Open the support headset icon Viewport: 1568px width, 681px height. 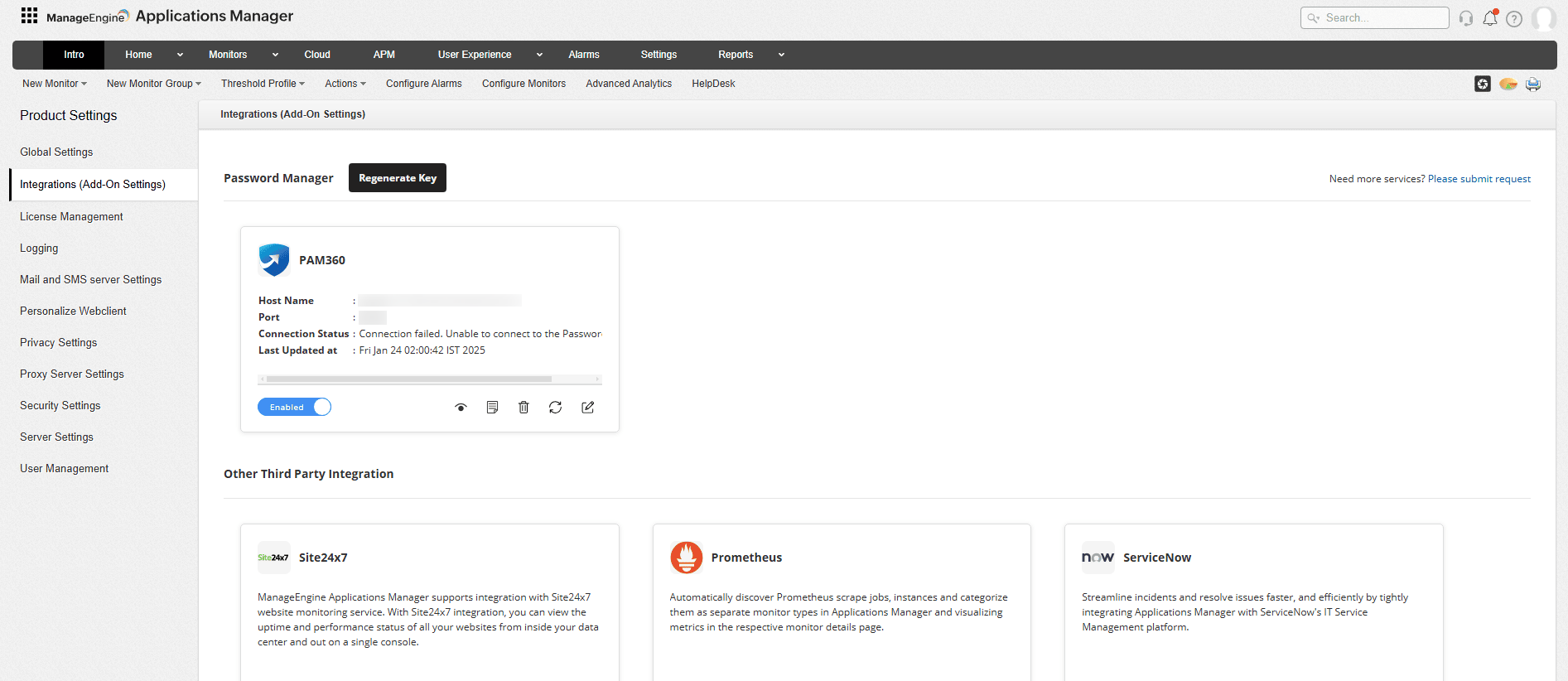pos(1466,18)
